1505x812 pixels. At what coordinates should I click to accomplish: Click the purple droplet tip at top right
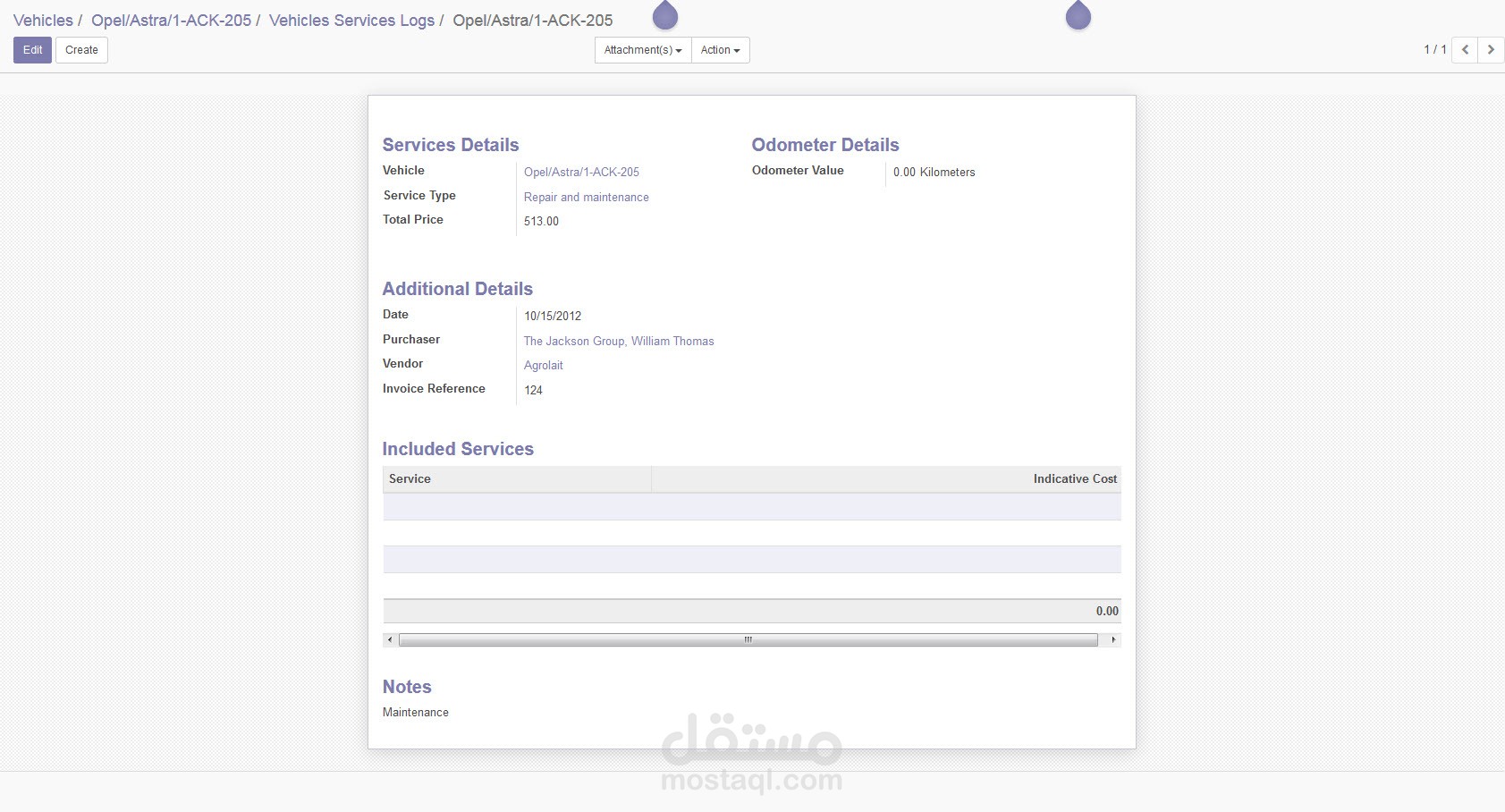click(x=1078, y=16)
